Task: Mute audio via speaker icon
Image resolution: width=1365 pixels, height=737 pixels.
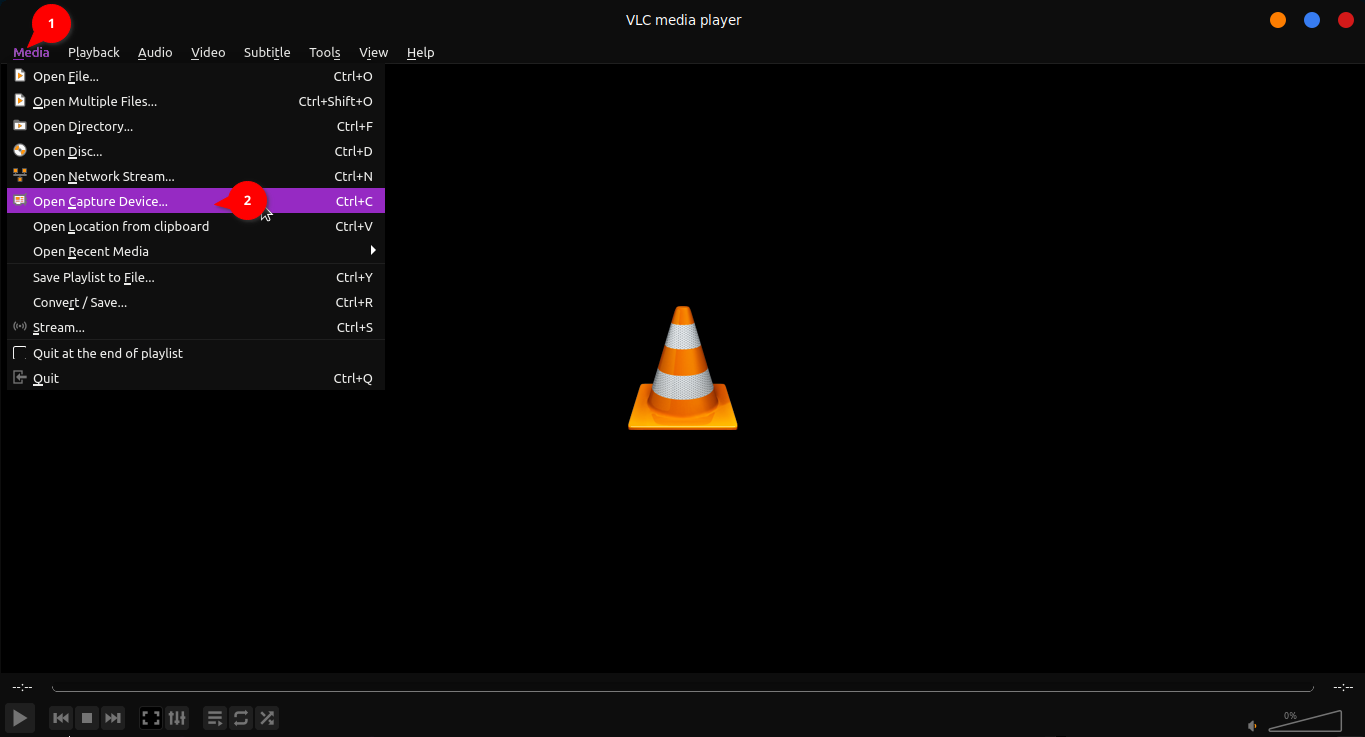Action: (1252, 725)
